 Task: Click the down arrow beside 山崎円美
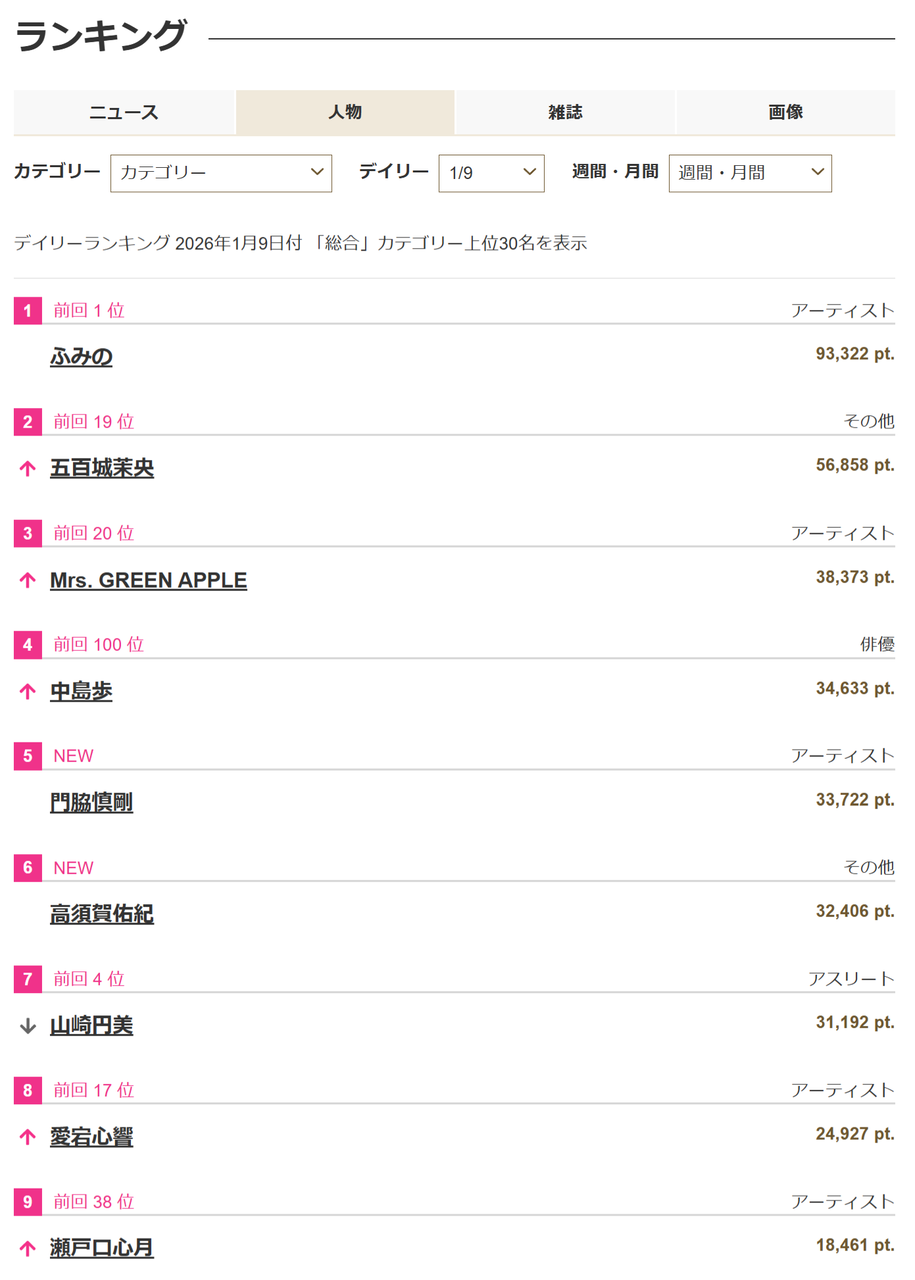[28, 1026]
